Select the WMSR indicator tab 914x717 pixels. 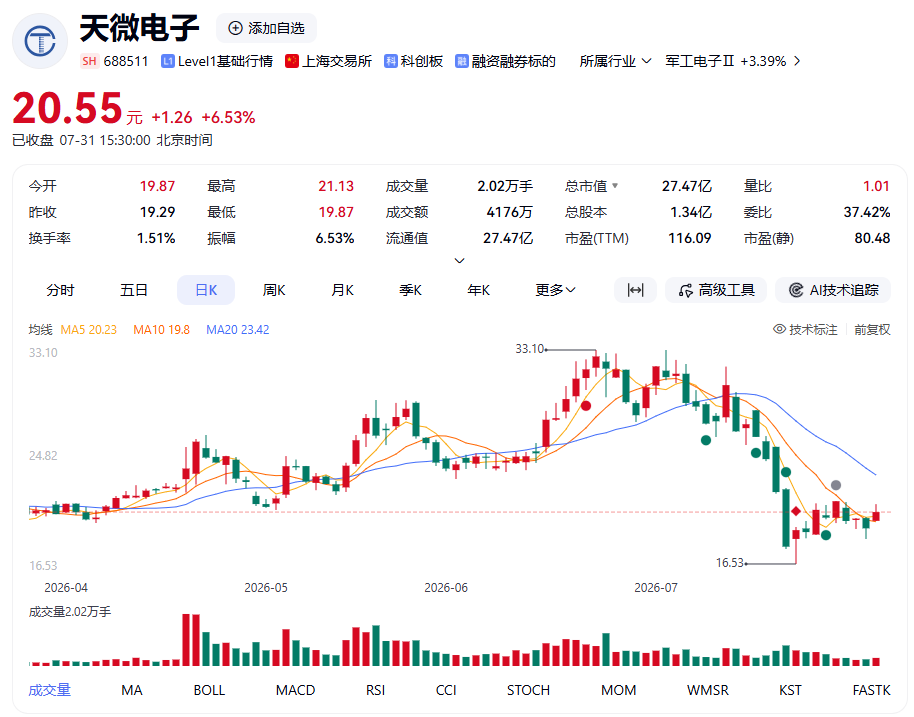708,690
